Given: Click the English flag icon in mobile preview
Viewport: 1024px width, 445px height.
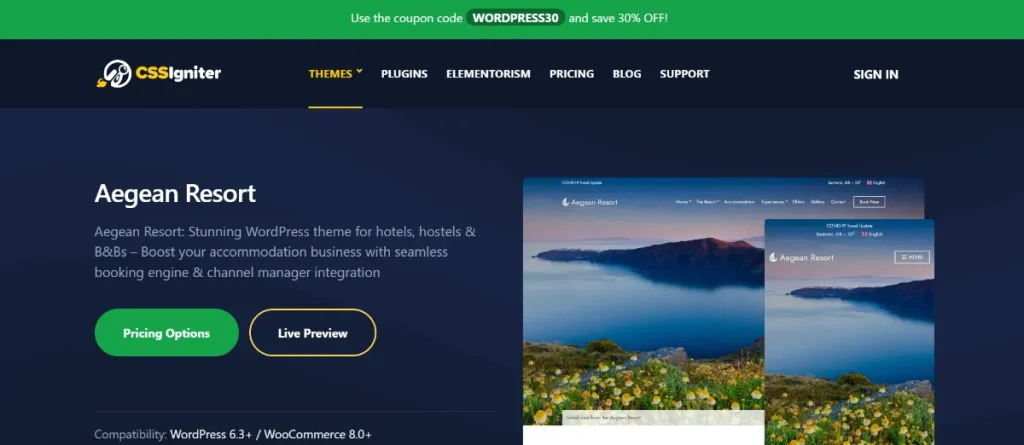Looking at the screenshot, I should (x=864, y=234).
